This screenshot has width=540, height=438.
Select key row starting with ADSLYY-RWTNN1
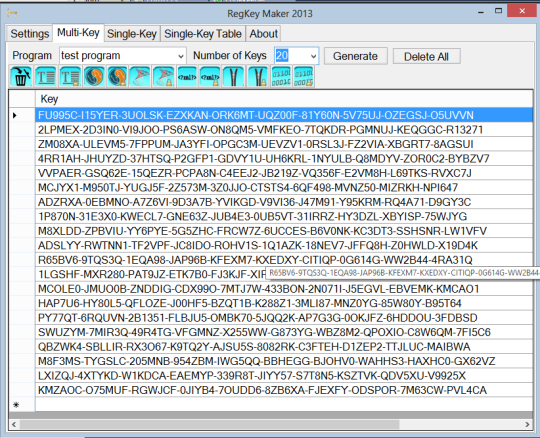click(x=284, y=245)
